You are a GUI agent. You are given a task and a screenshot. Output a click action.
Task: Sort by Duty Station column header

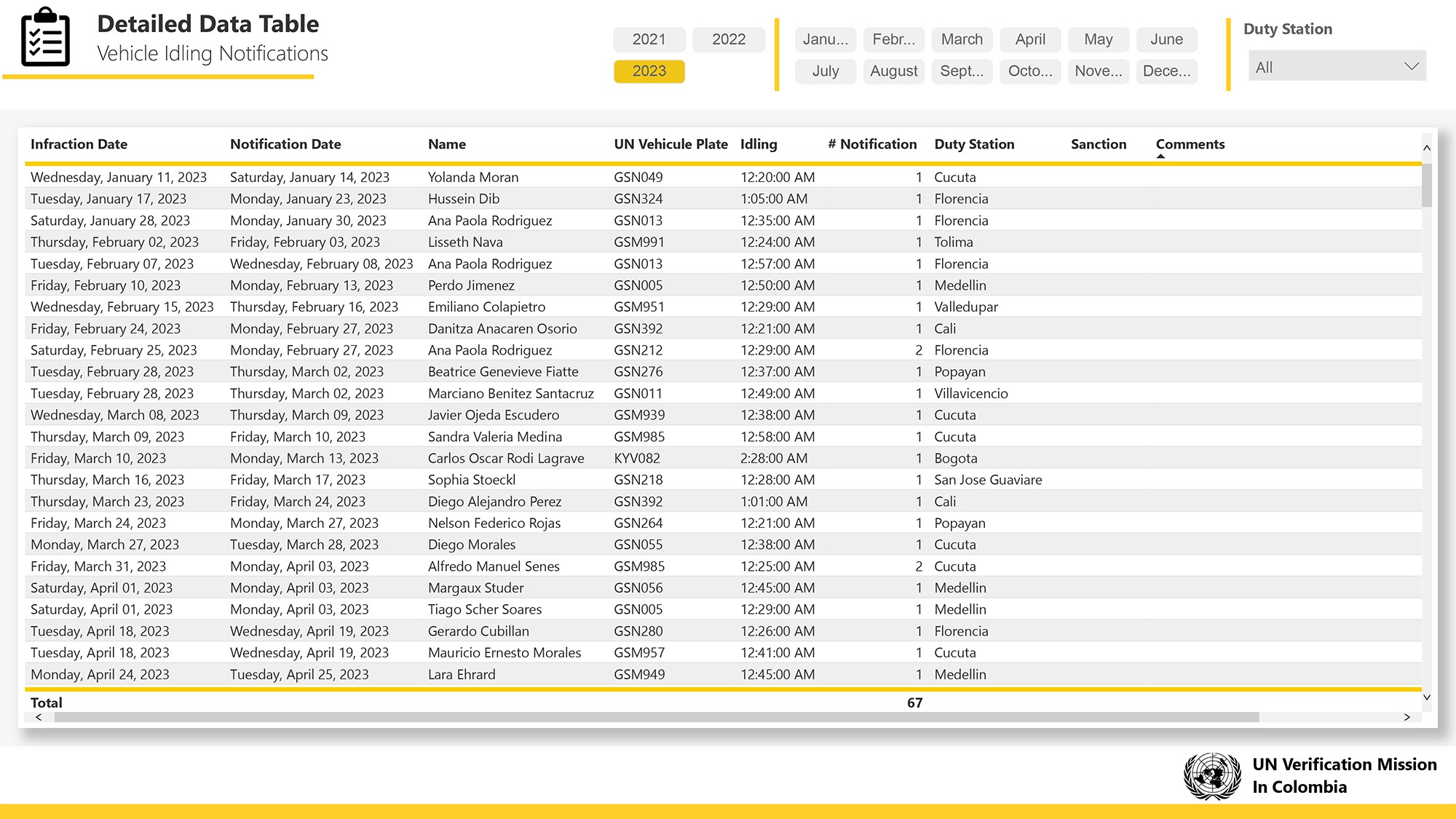(x=974, y=144)
